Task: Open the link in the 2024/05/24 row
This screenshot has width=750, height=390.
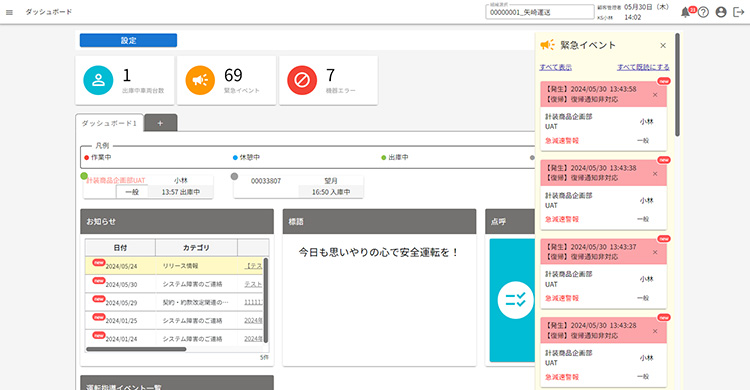Action: point(254,266)
